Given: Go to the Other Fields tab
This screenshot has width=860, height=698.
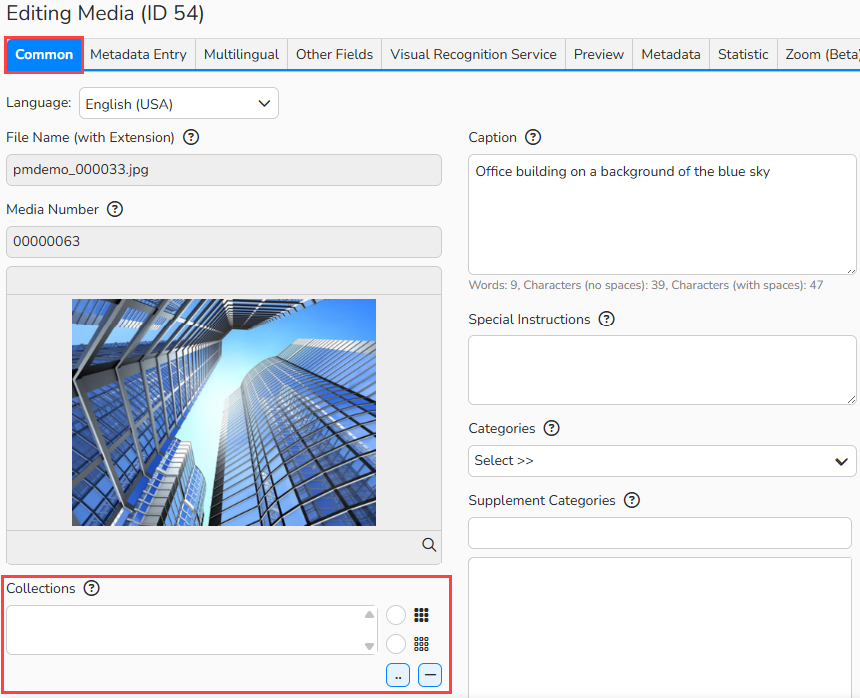Looking at the screenshot, I should pyautogui.click(x=335, y=54).
